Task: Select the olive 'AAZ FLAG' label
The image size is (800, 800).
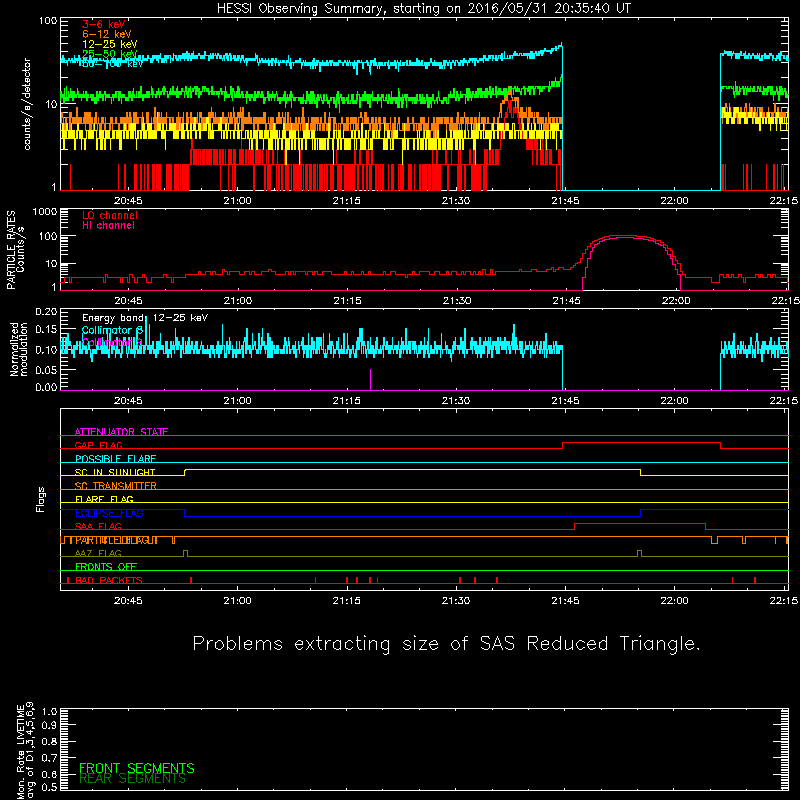Action: [x=98, y=554]
